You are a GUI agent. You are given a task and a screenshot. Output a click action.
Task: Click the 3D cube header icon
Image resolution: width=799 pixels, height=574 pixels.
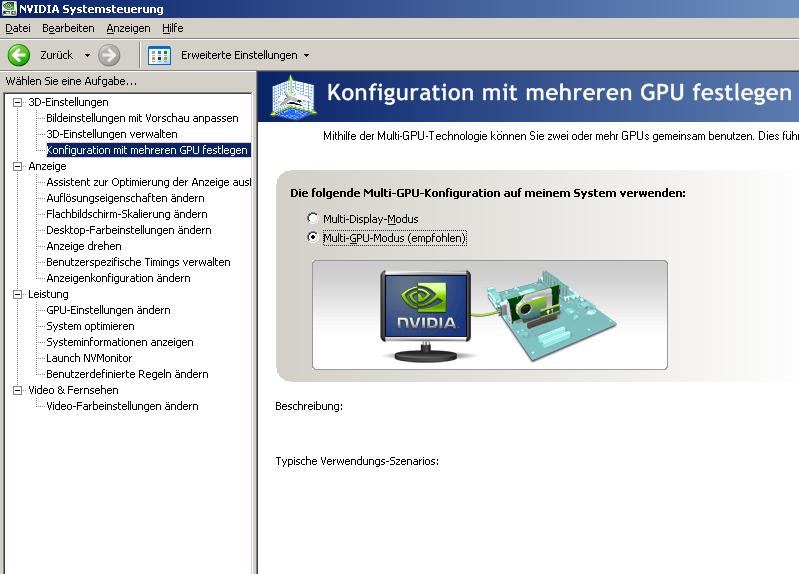(x=292, y=96)
